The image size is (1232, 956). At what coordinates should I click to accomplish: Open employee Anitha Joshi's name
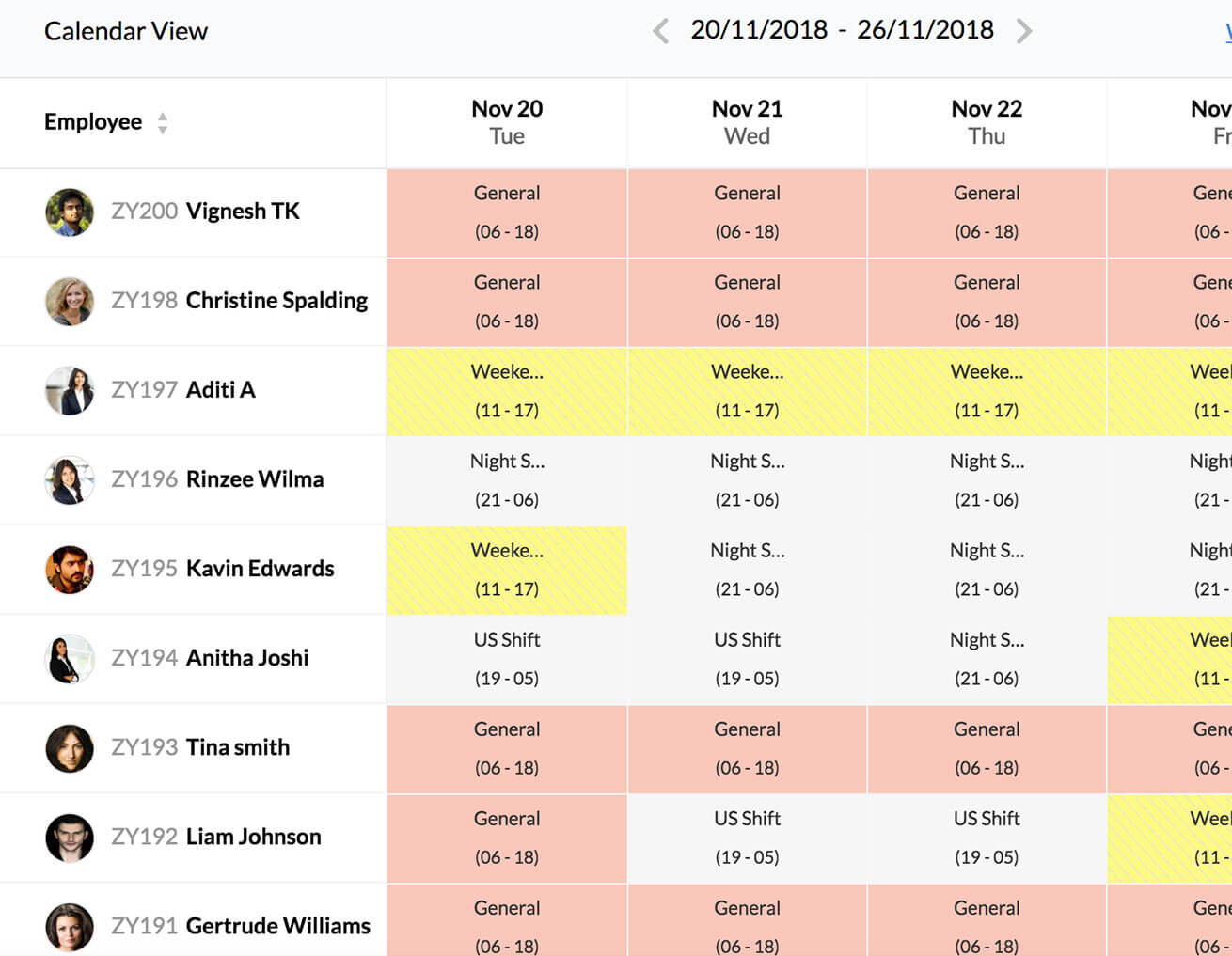[x=246, y=658]
